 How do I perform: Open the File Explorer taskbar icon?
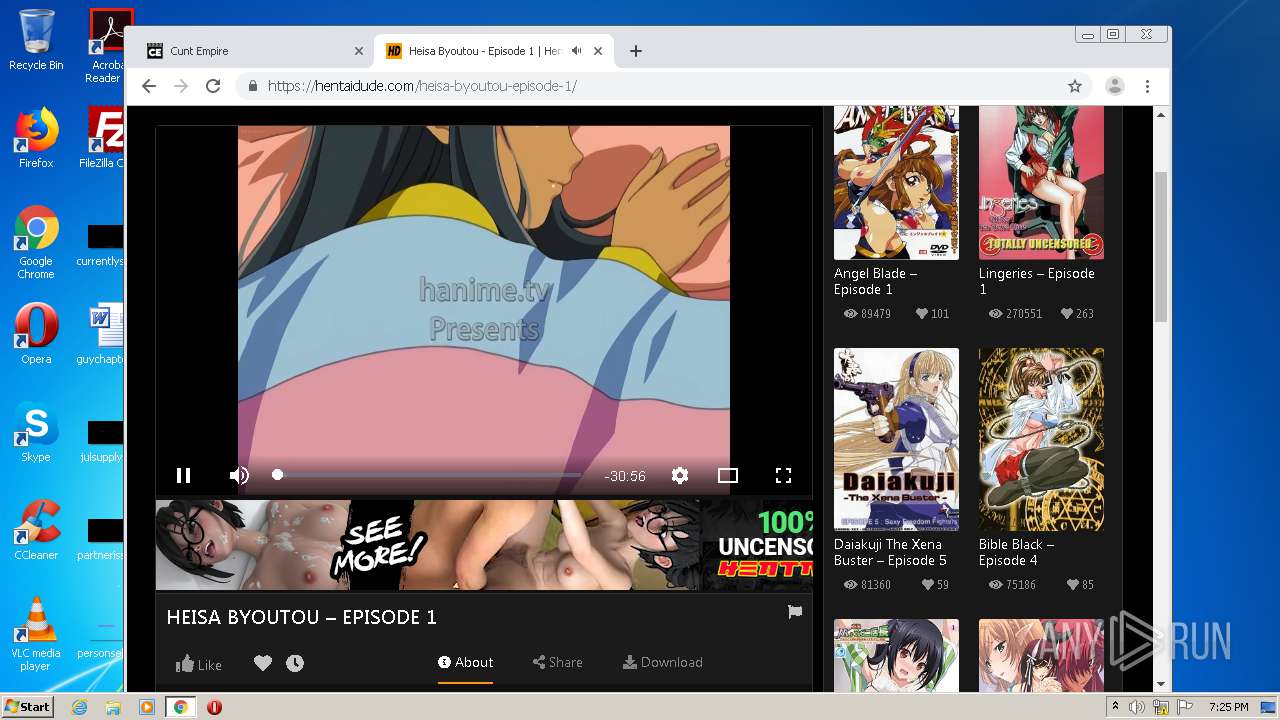(113, 707)
